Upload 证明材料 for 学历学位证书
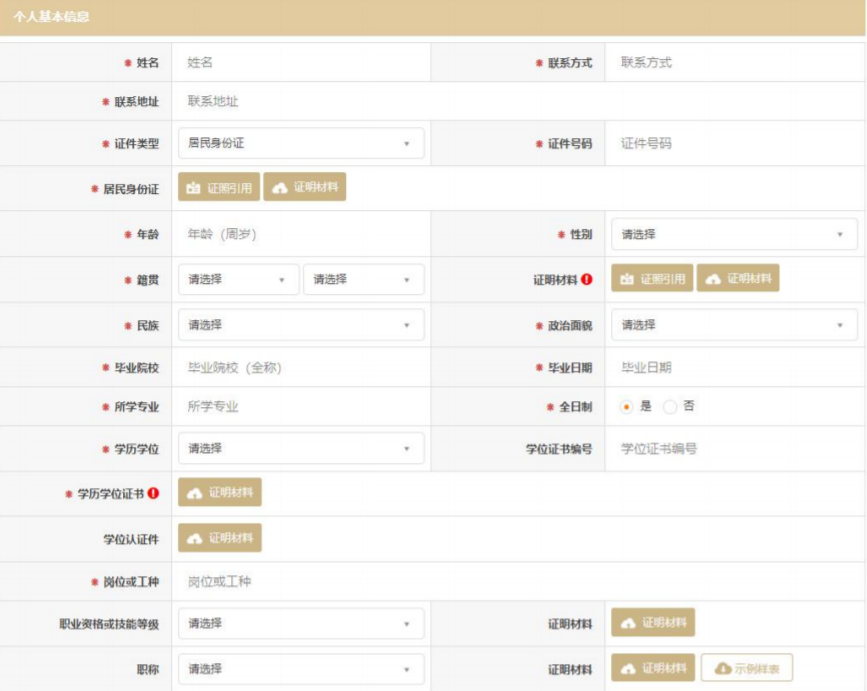867x691 pixels. (220, 493)
